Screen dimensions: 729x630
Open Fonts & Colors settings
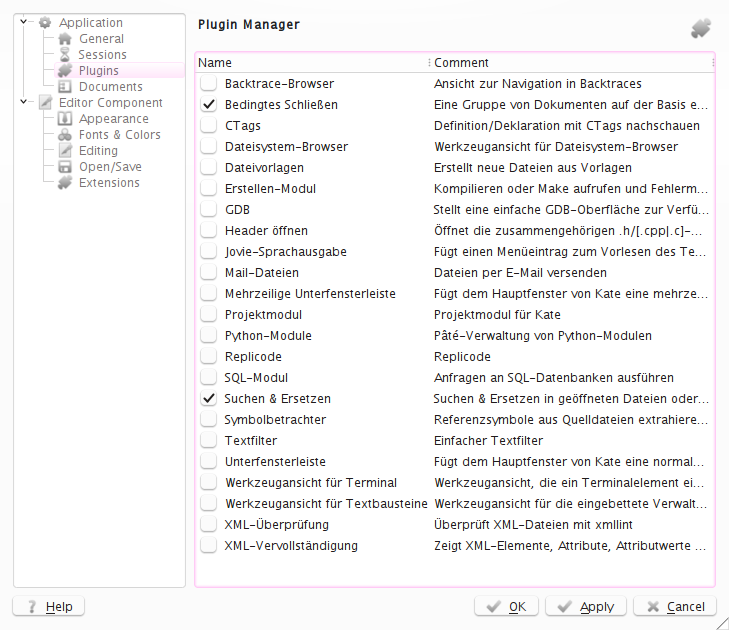pyautogui.click(x=120, y=134)
